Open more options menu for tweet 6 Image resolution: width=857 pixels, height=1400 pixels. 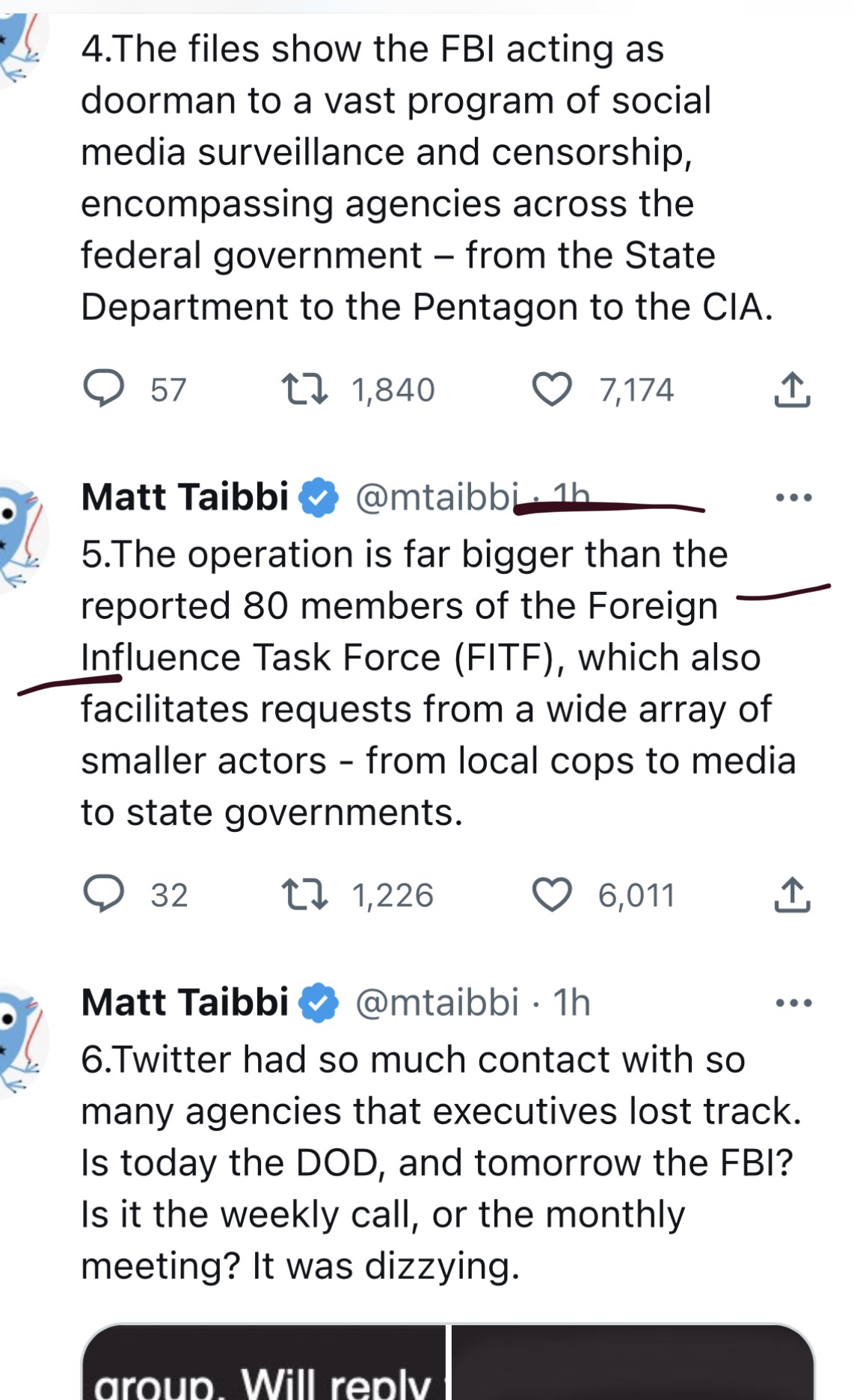(793, 1002)
